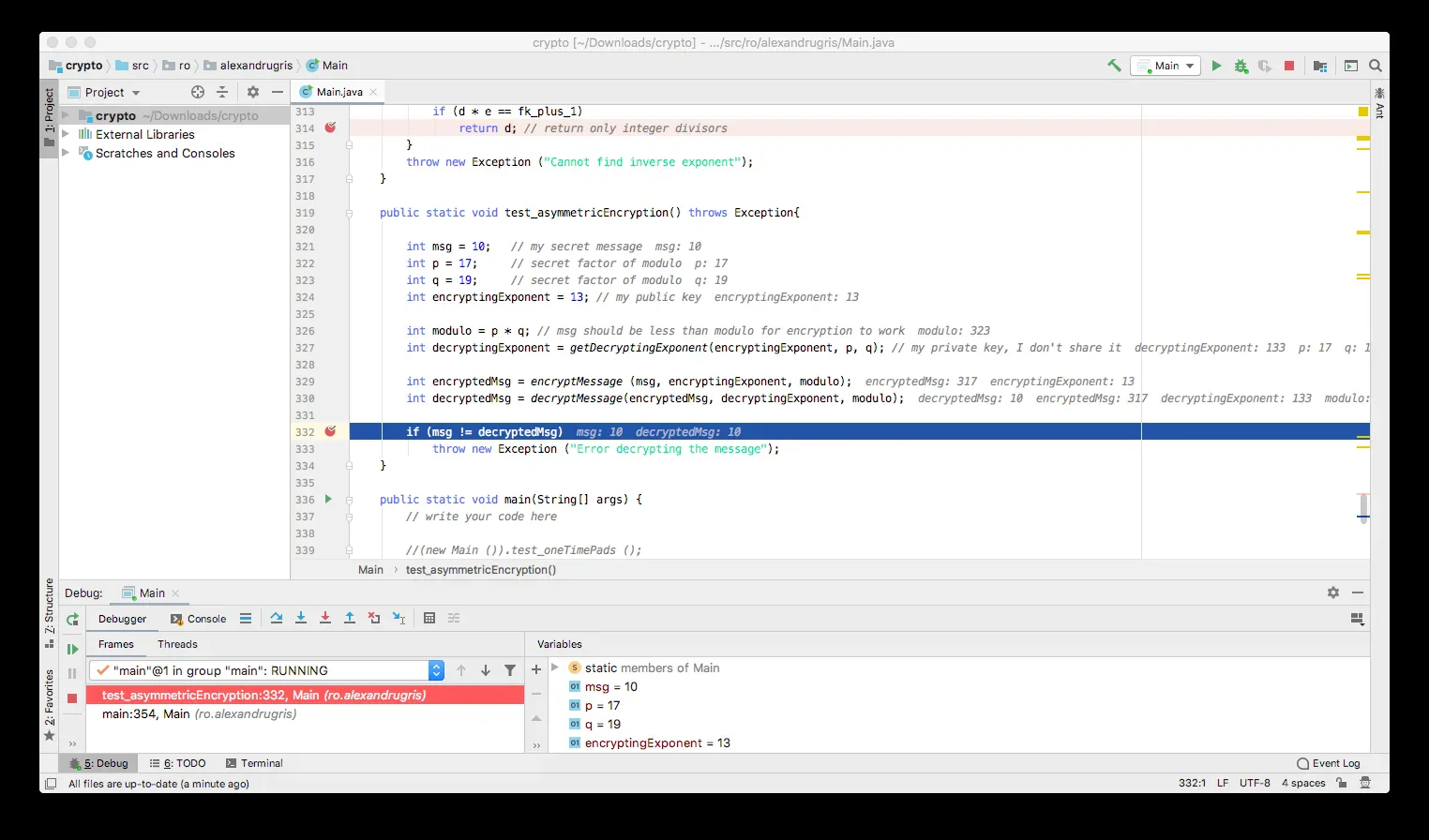The image size is (1429, 840).
Task: Open the Event Log
Action: coord(1329,763)
